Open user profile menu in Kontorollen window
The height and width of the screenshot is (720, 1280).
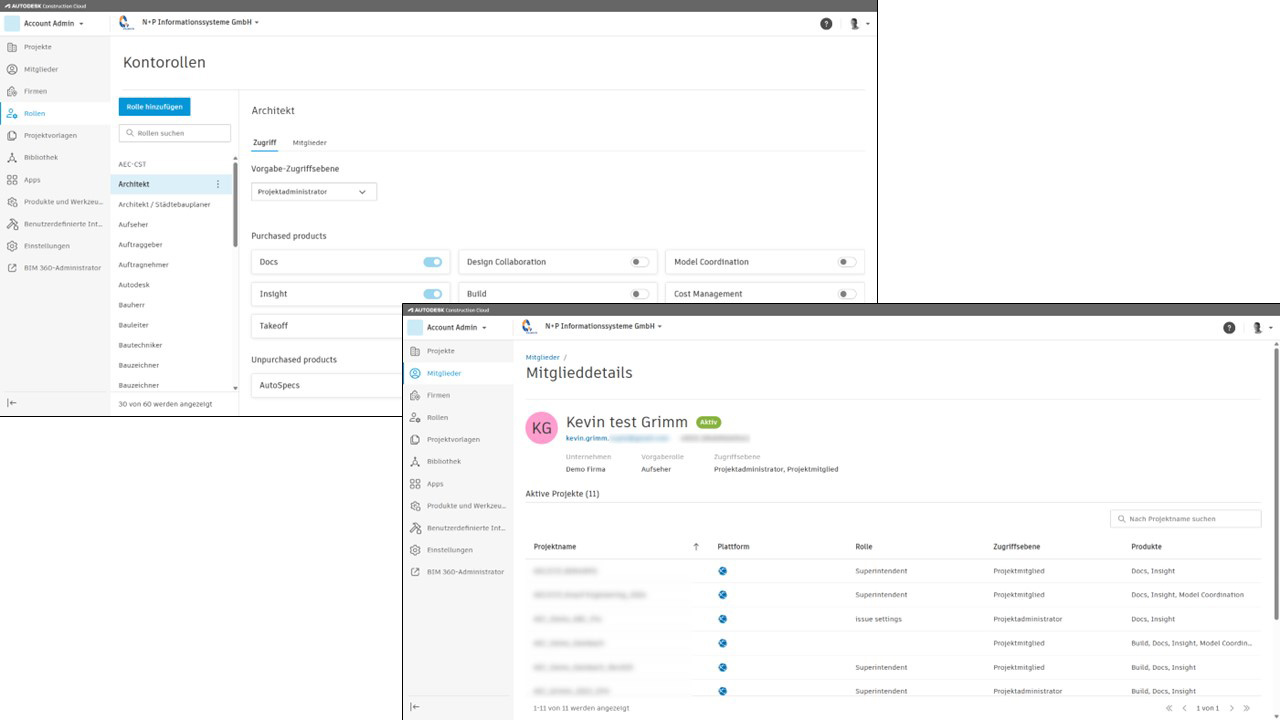[859, 23]
